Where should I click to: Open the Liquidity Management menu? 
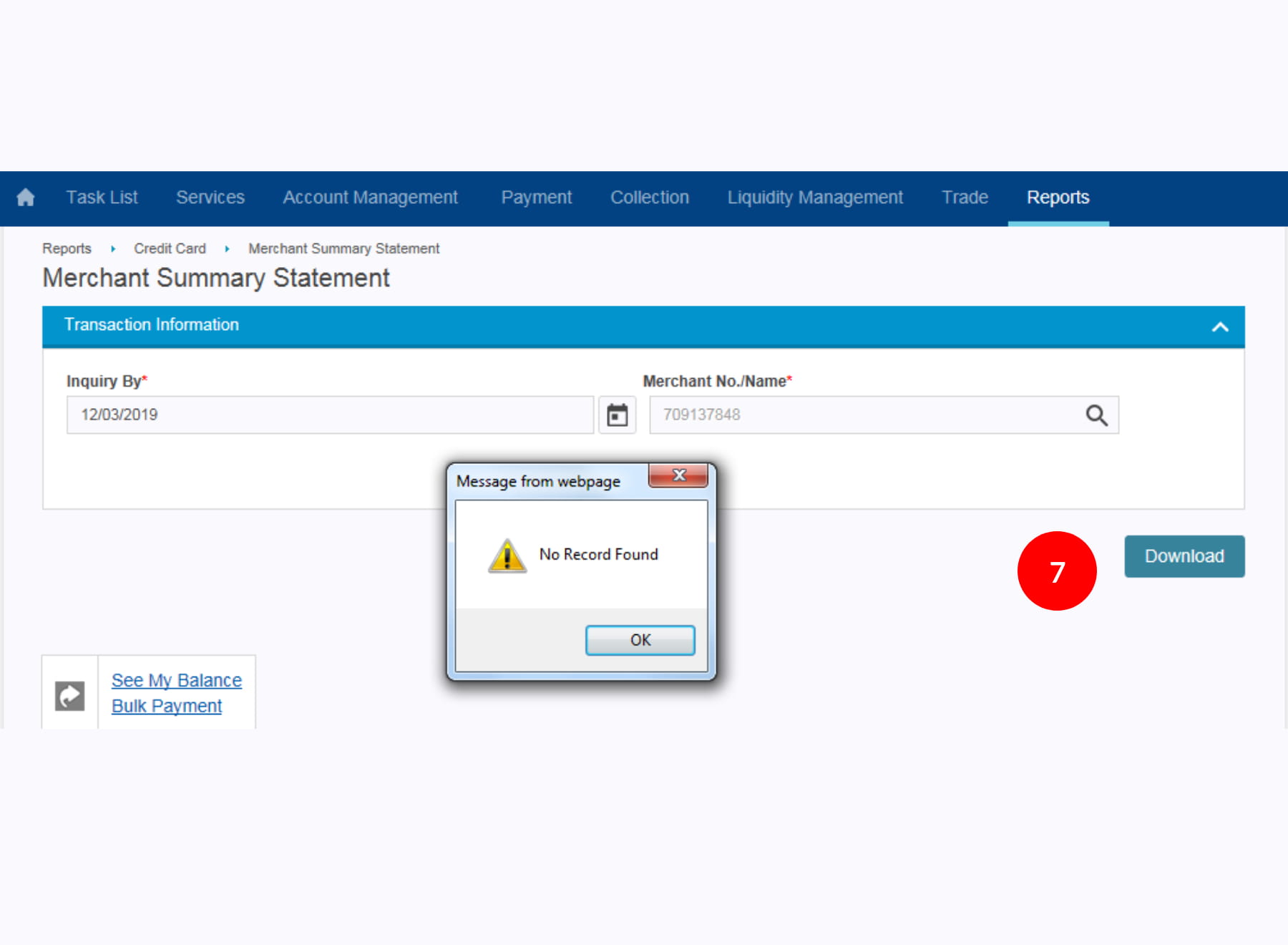pyautogui.click(x=815, y=198)
